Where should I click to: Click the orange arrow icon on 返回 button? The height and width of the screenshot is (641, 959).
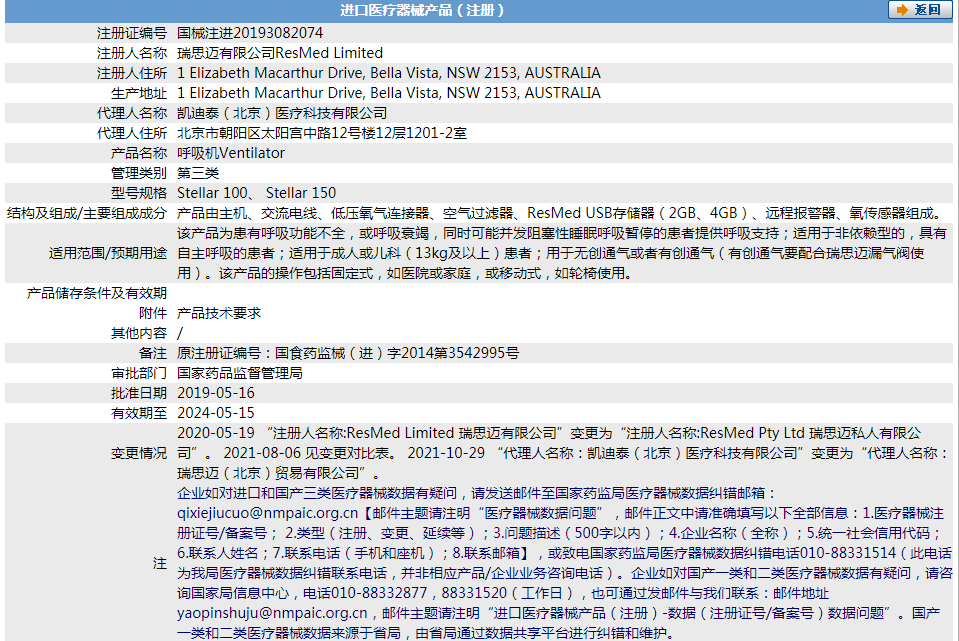(x=902, y=10)
